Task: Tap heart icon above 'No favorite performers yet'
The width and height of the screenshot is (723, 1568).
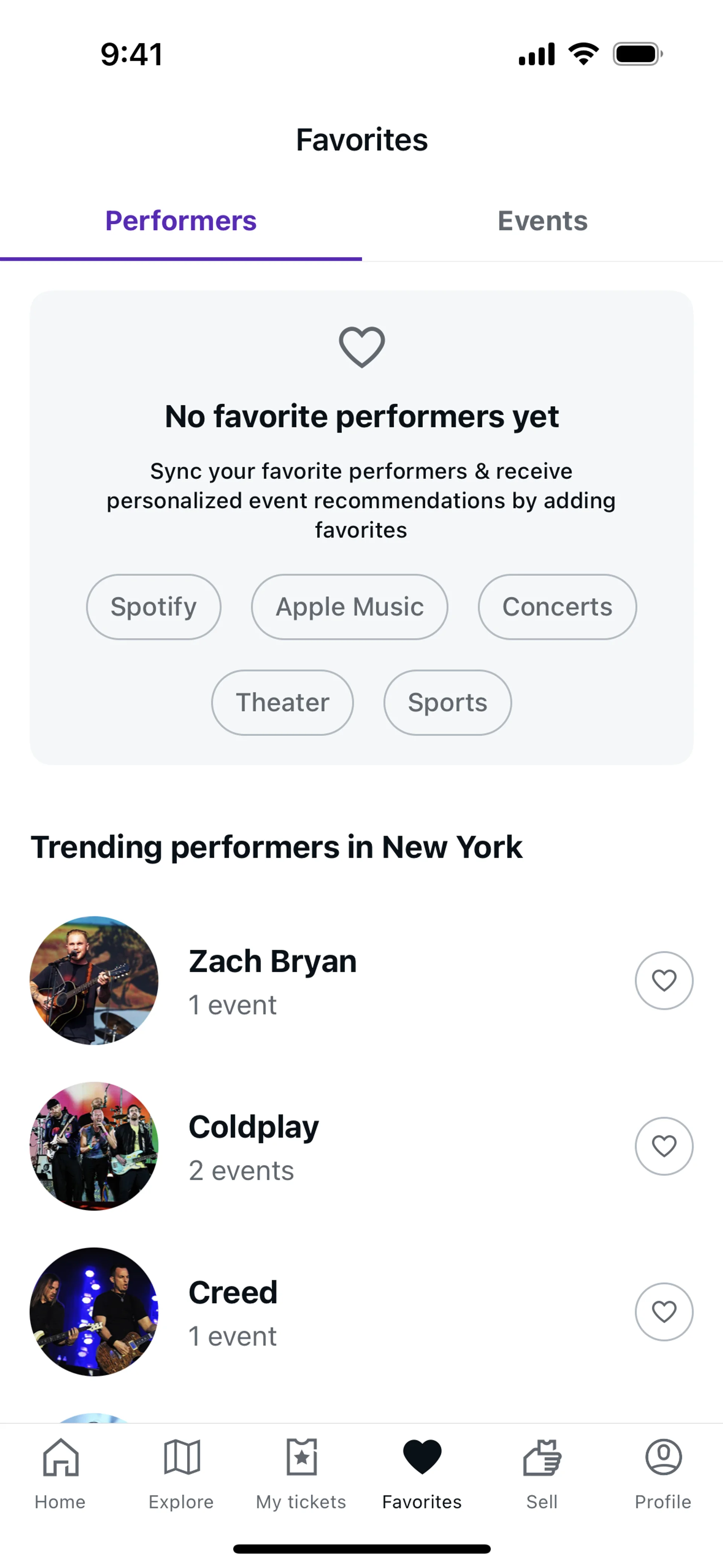Action: pyautogui.click(x=361, y=347)
